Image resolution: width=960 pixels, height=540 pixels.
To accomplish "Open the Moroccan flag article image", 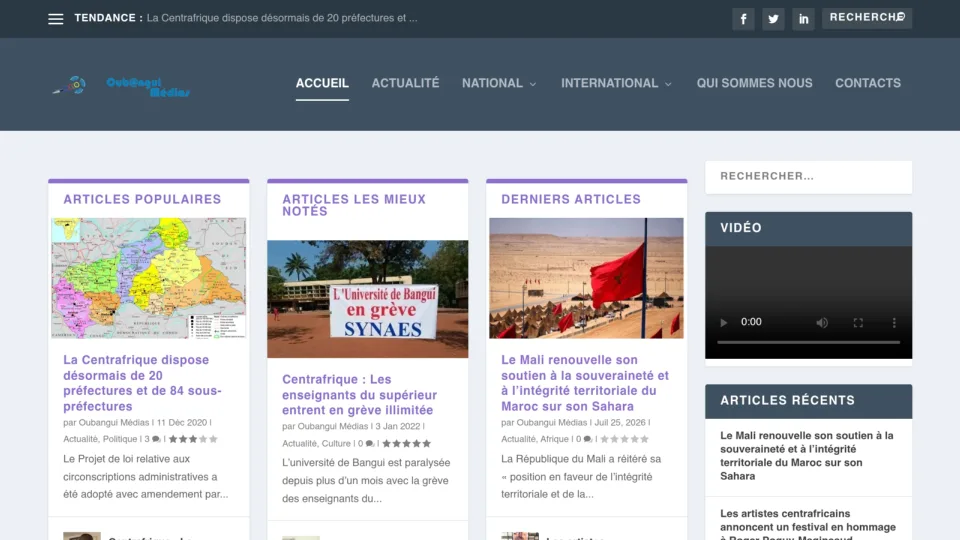I will tap(586, 278).
